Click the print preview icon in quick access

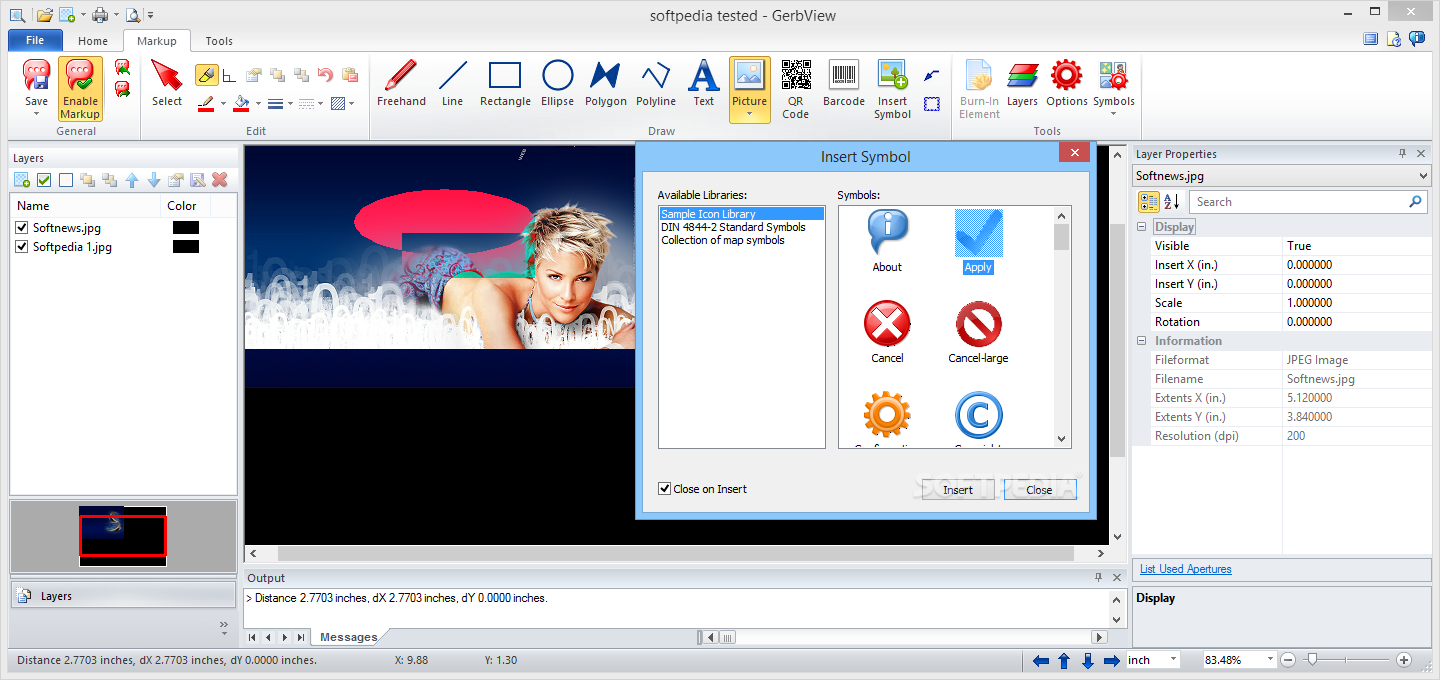[x=132, y=15]
